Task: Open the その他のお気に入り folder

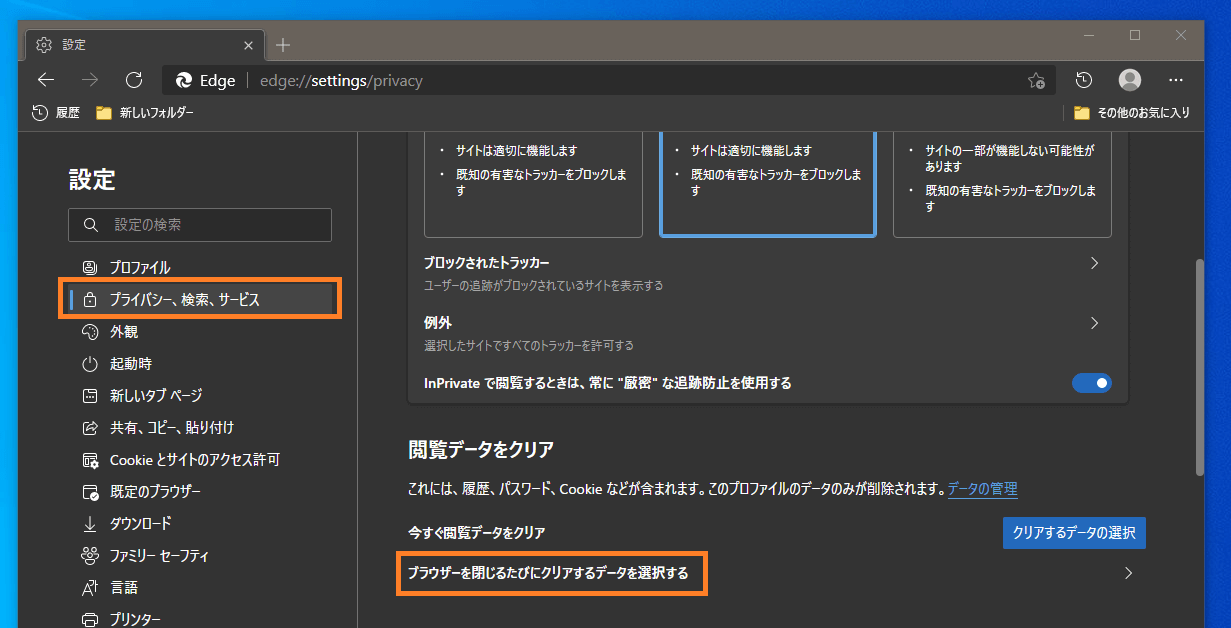Action: pyautogui.click(x=1131, y=113)
